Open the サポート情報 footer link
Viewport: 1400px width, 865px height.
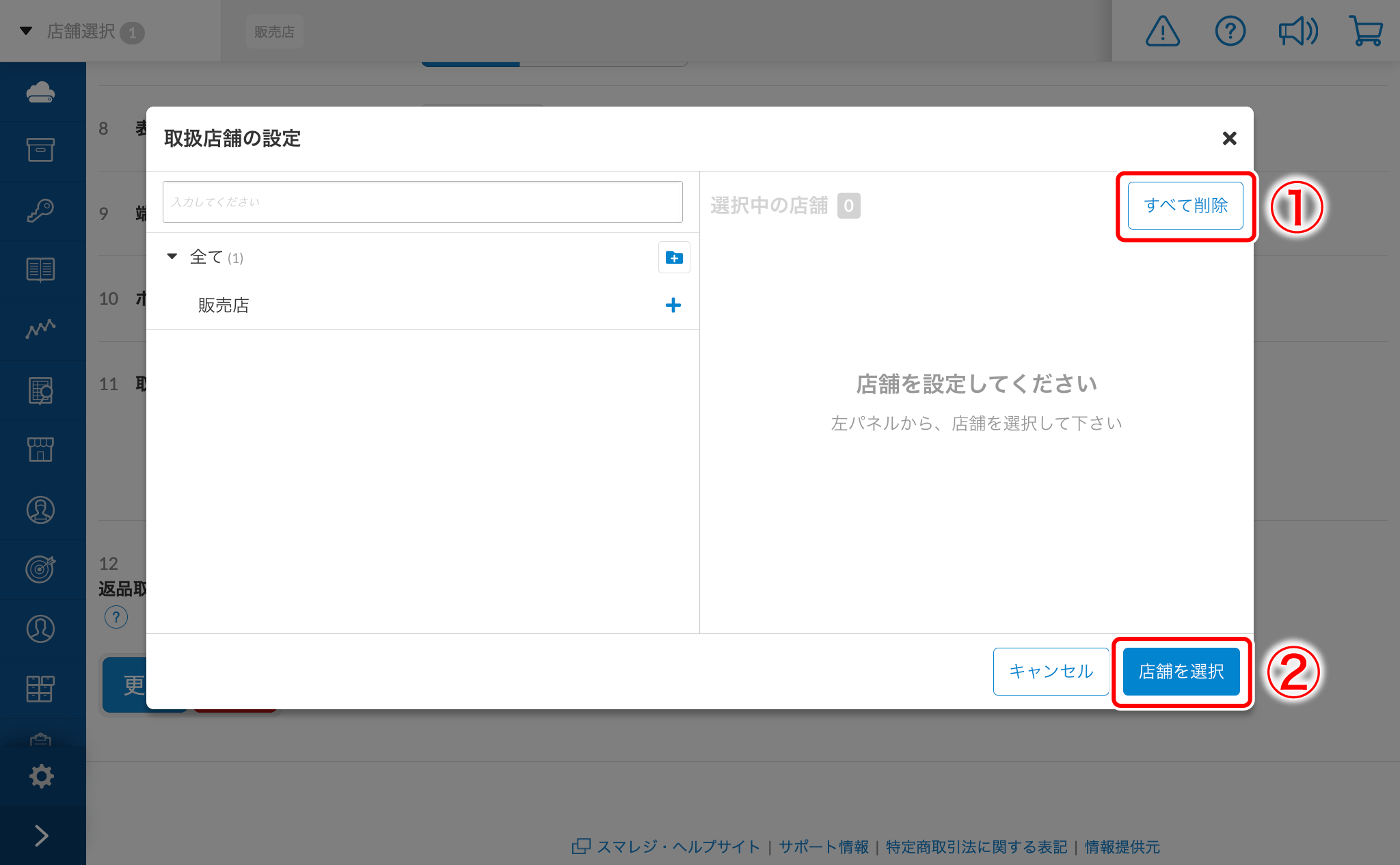pyautogui.click(x=823, y=847)
